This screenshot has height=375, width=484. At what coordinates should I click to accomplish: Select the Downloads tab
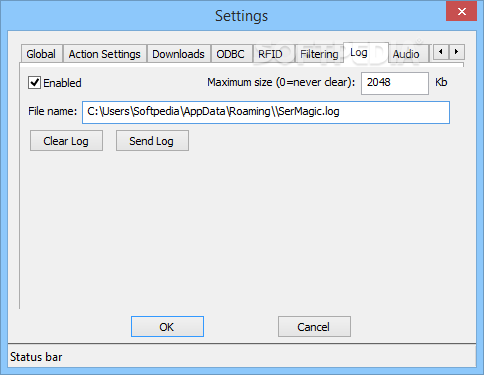tap(178, 54)
